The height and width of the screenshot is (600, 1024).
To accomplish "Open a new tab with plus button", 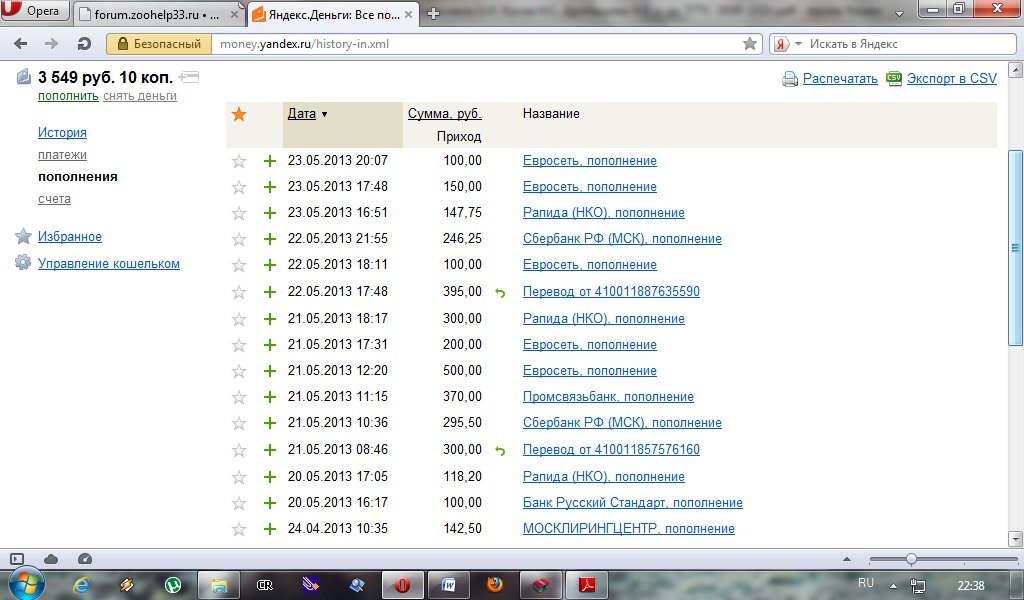I will coord(433,13).
